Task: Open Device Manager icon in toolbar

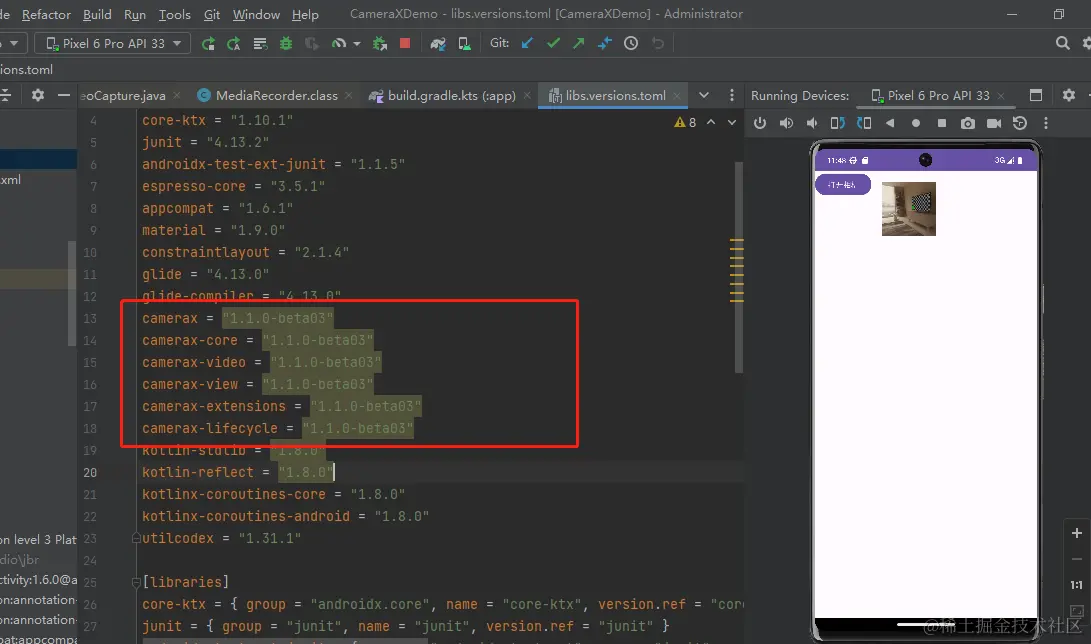Action: 464,44
